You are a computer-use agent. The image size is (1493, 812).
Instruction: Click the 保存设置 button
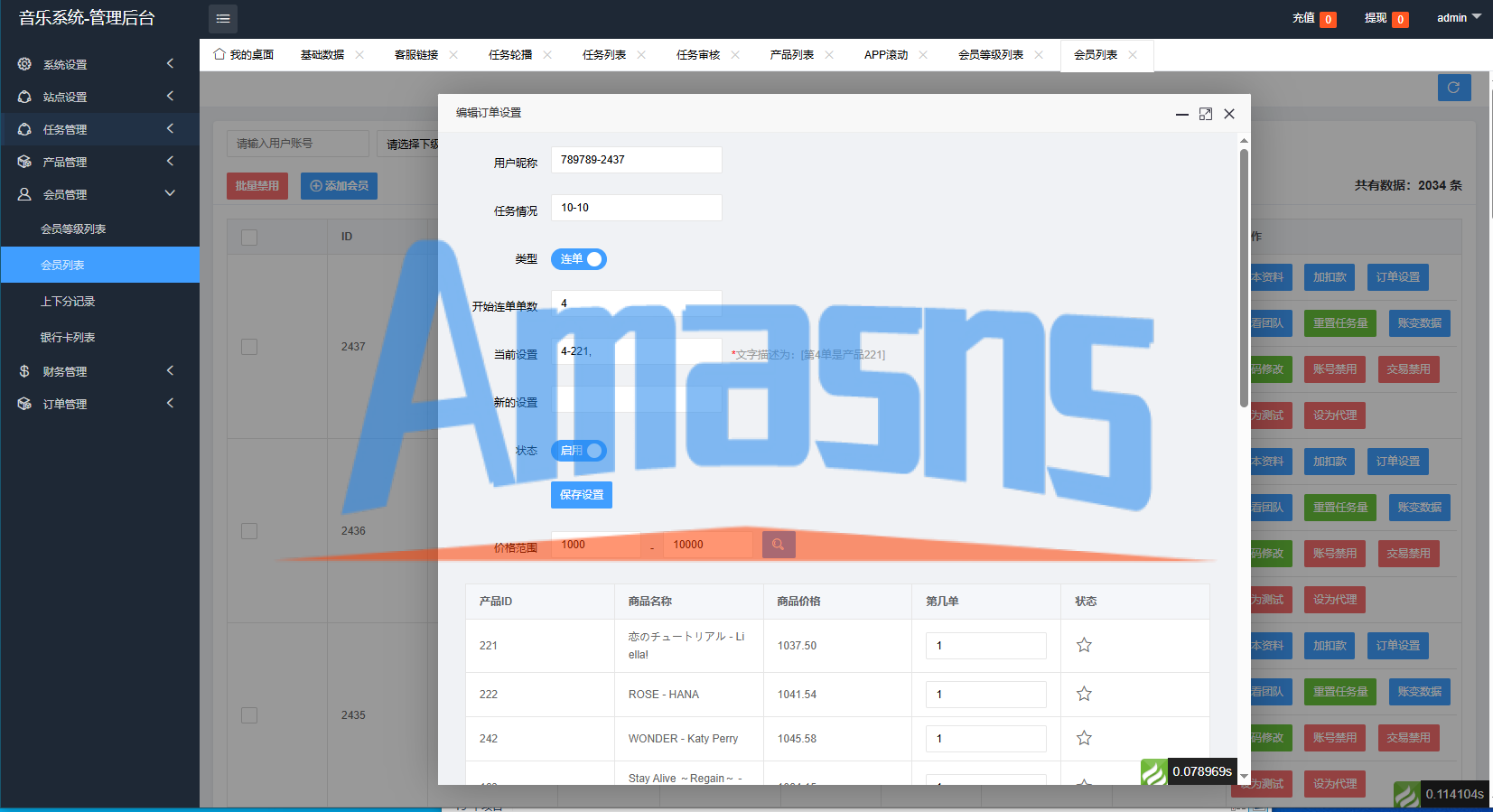pos(582,495)
